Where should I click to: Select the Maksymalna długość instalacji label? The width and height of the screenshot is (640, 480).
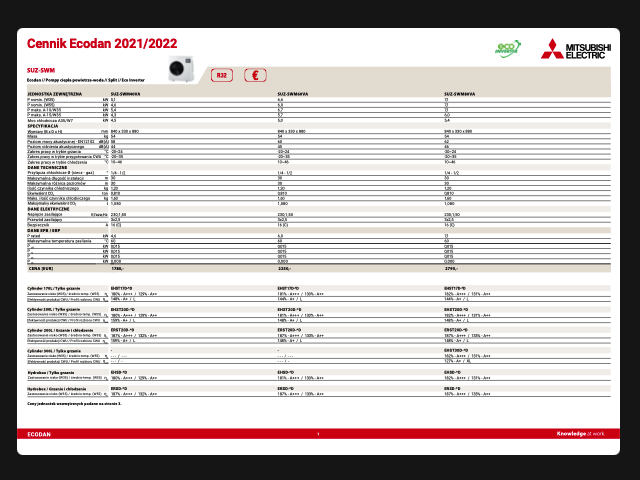pyautogui.click(x=56, y=178)
